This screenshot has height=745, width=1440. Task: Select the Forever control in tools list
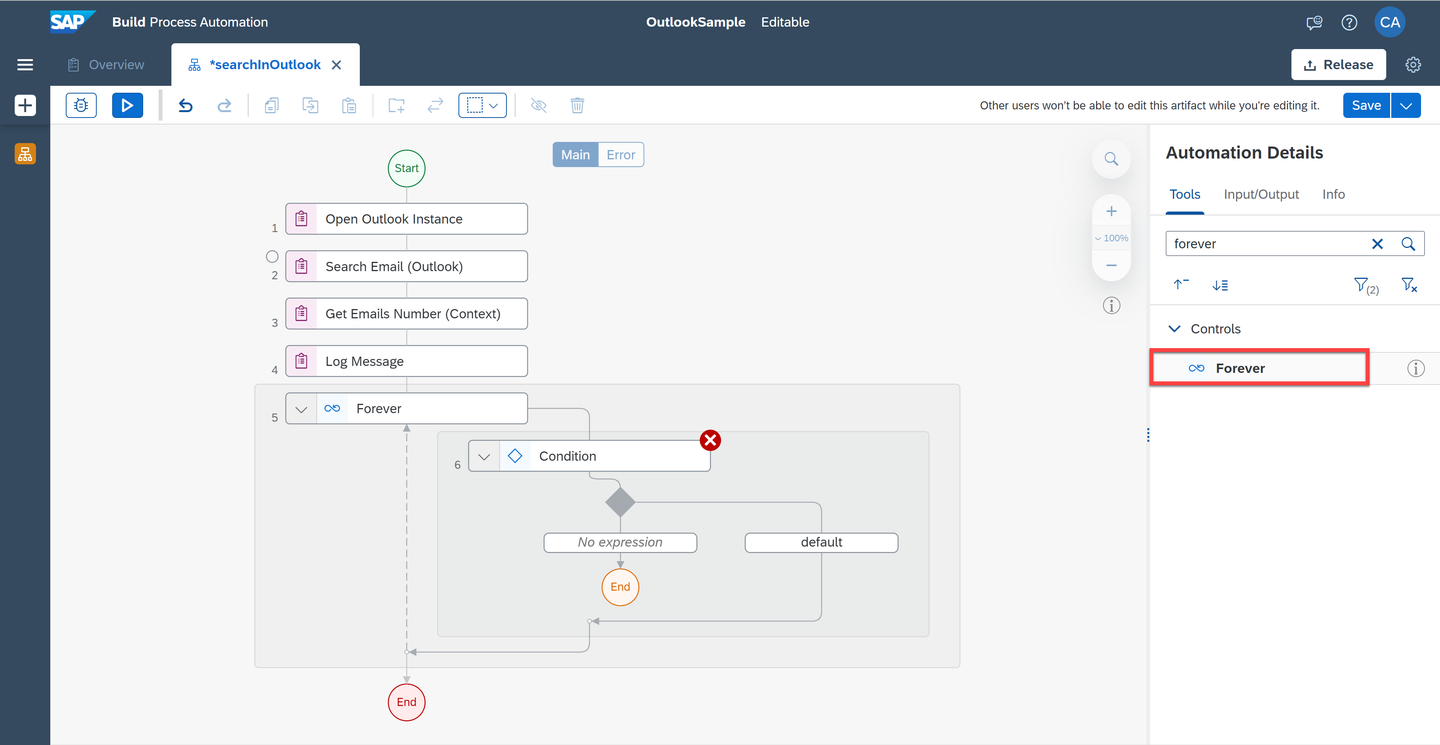[1260, 368]
